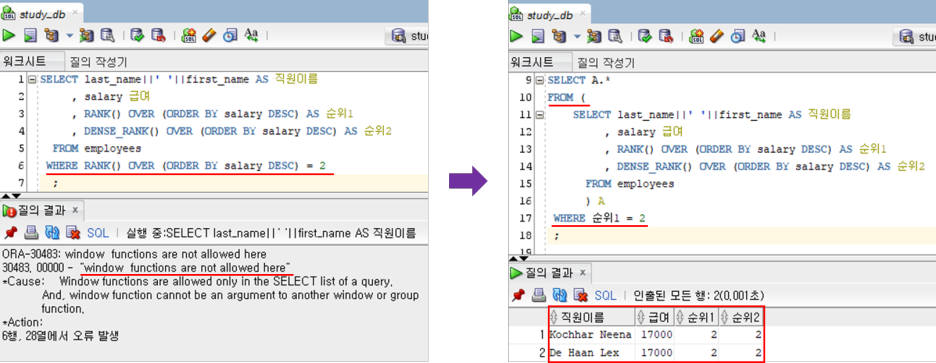Sort by 순위1 column header
This screenshot has width=936, height=363.
coord(696,316)
